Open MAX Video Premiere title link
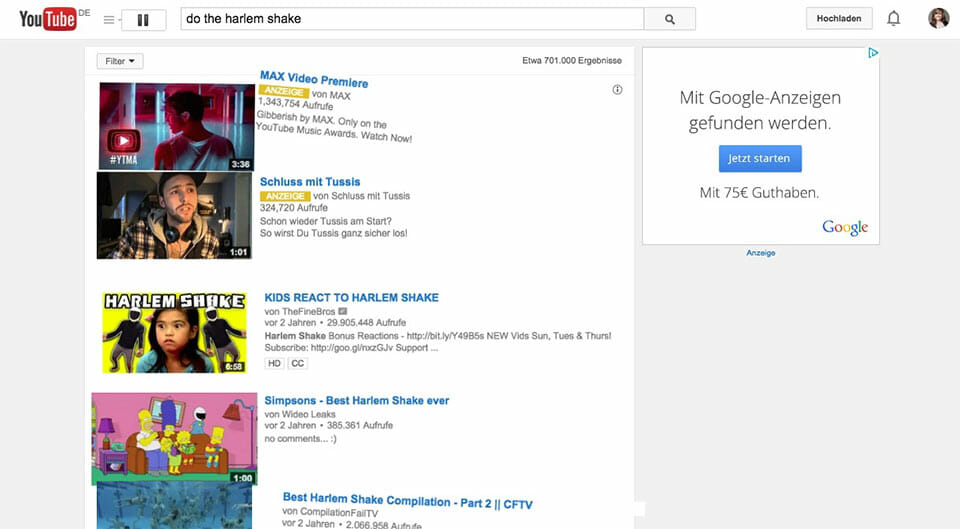 (314, 79)
